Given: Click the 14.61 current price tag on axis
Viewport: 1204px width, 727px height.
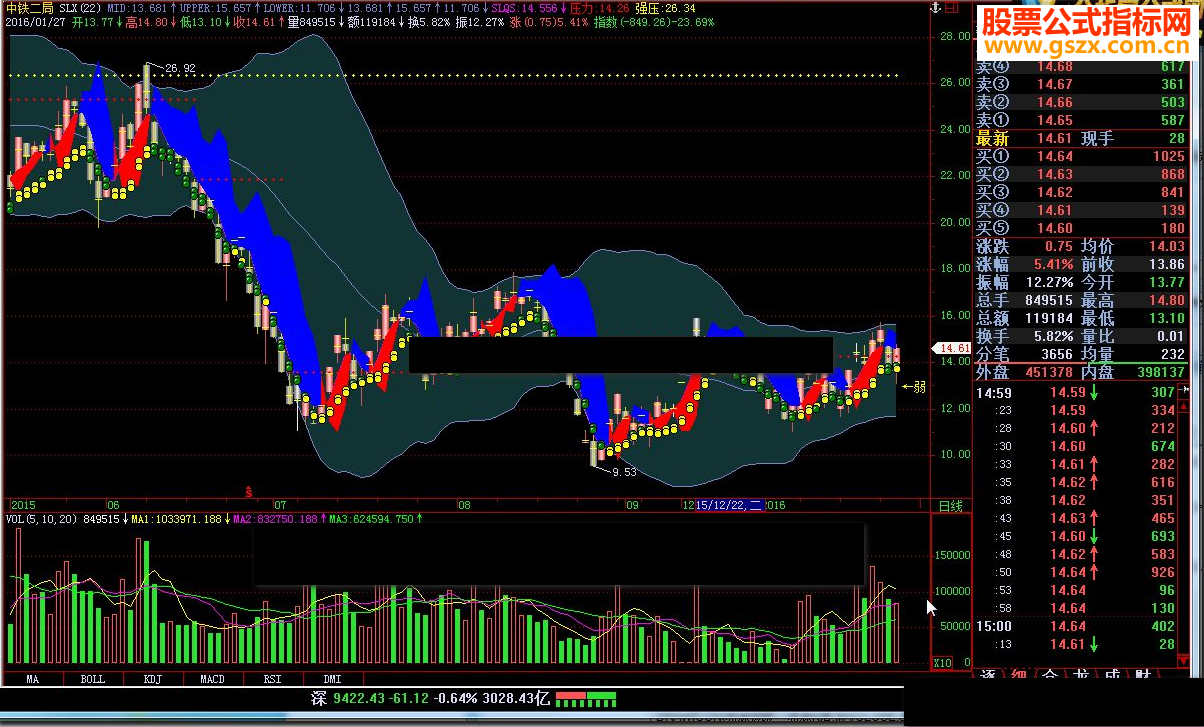Looking at the screenshot, I should [x=956, y=348].
